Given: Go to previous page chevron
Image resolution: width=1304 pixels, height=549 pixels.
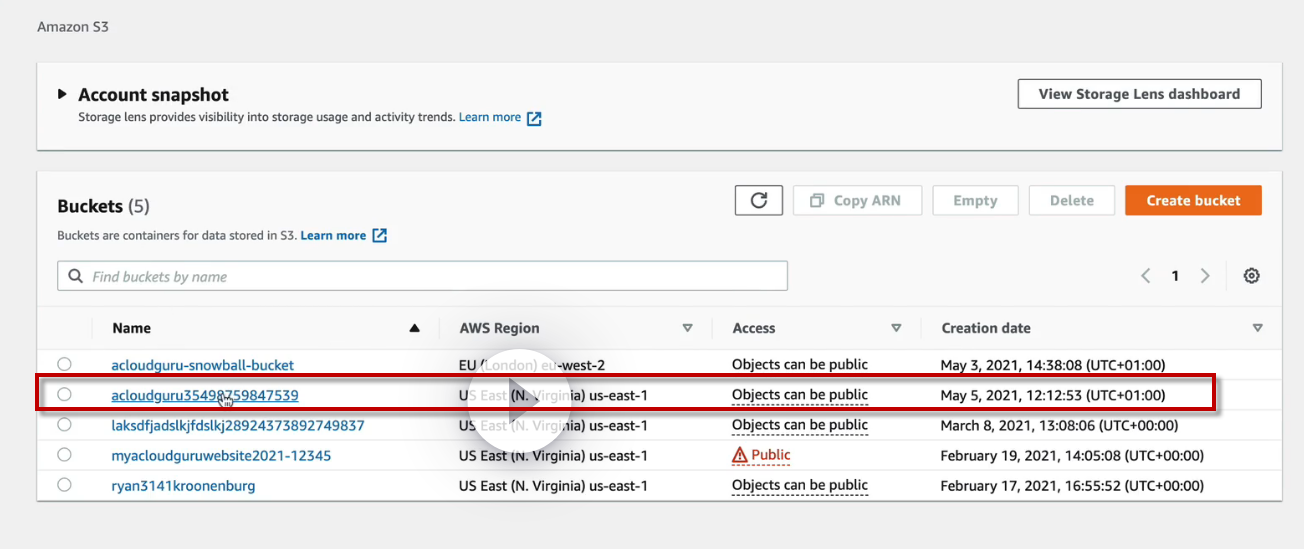Looking at the screenshot, I should [1146, 276].
